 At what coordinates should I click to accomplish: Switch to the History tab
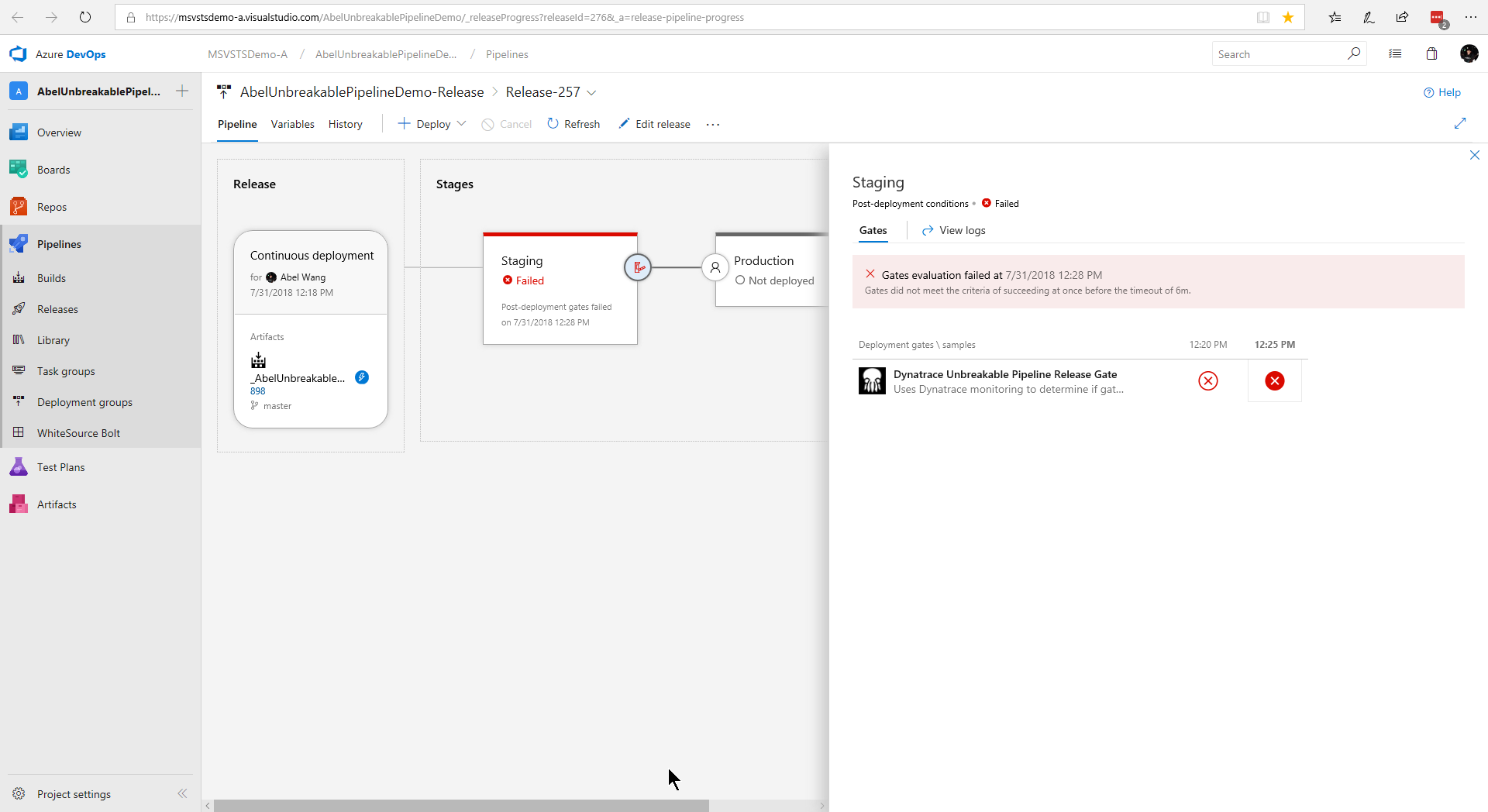pos(346,124)
